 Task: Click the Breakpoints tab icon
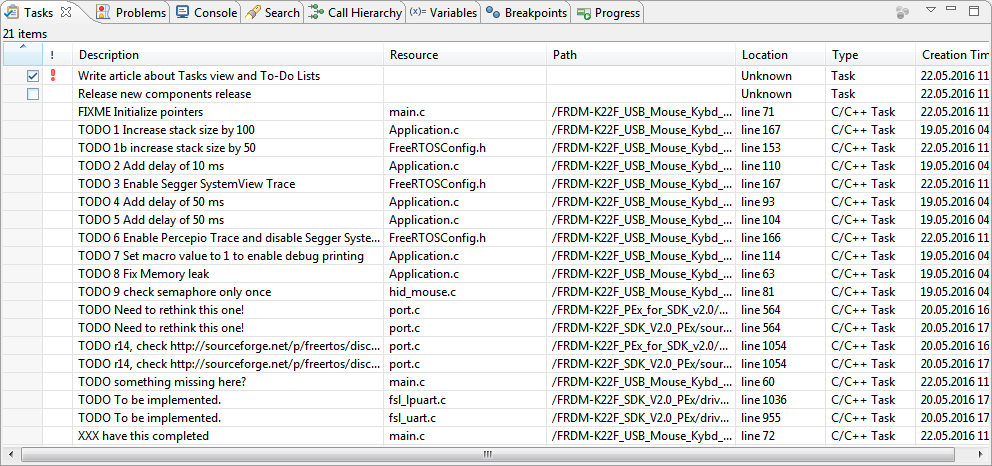coord(493,12)
